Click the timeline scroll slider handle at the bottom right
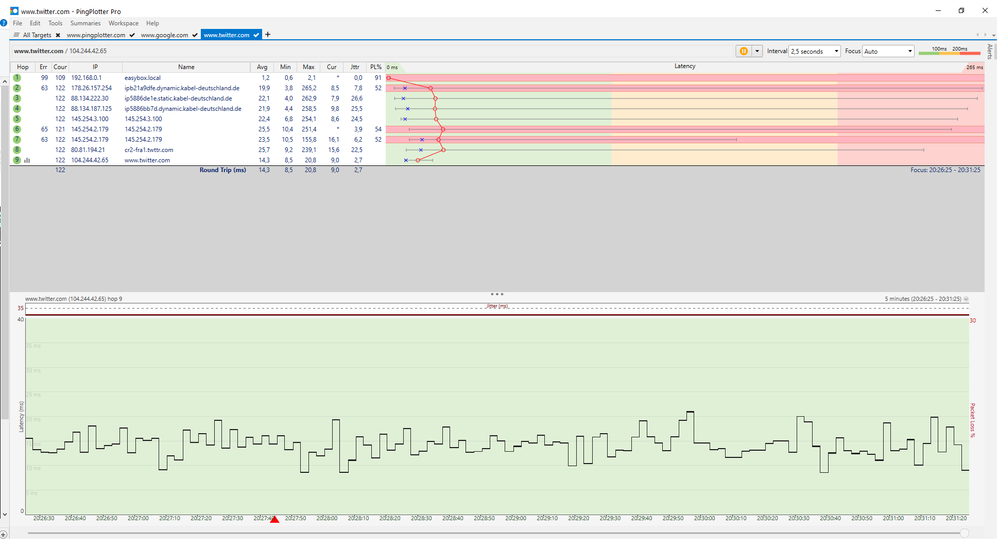Screen dimensions: 998x544 click(964, 533)
